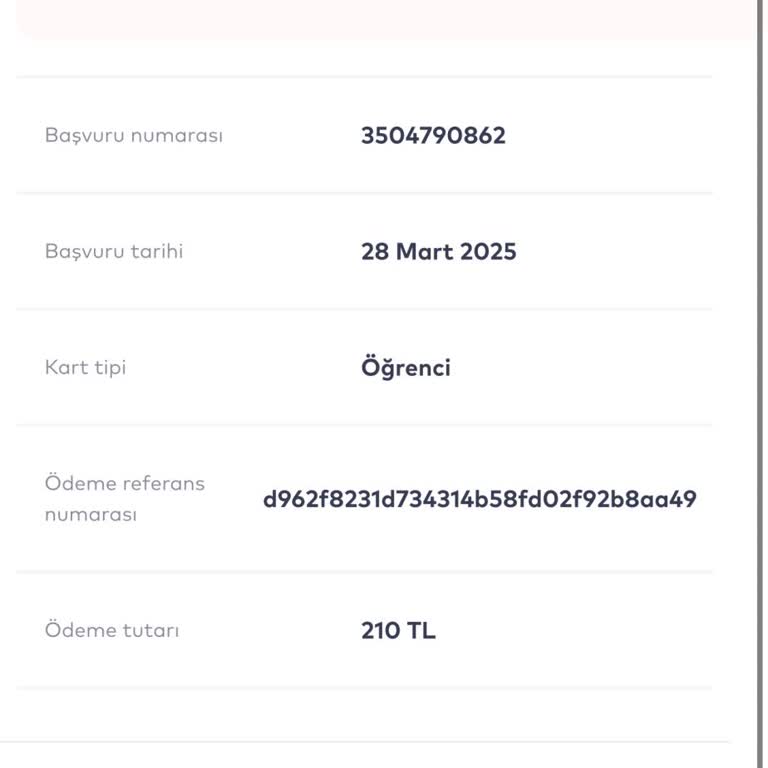Image resolution: width=768 pixels, height=768 pixels.
Task: Click the "Başvuru tarihi" label
Action: (113, 252)
